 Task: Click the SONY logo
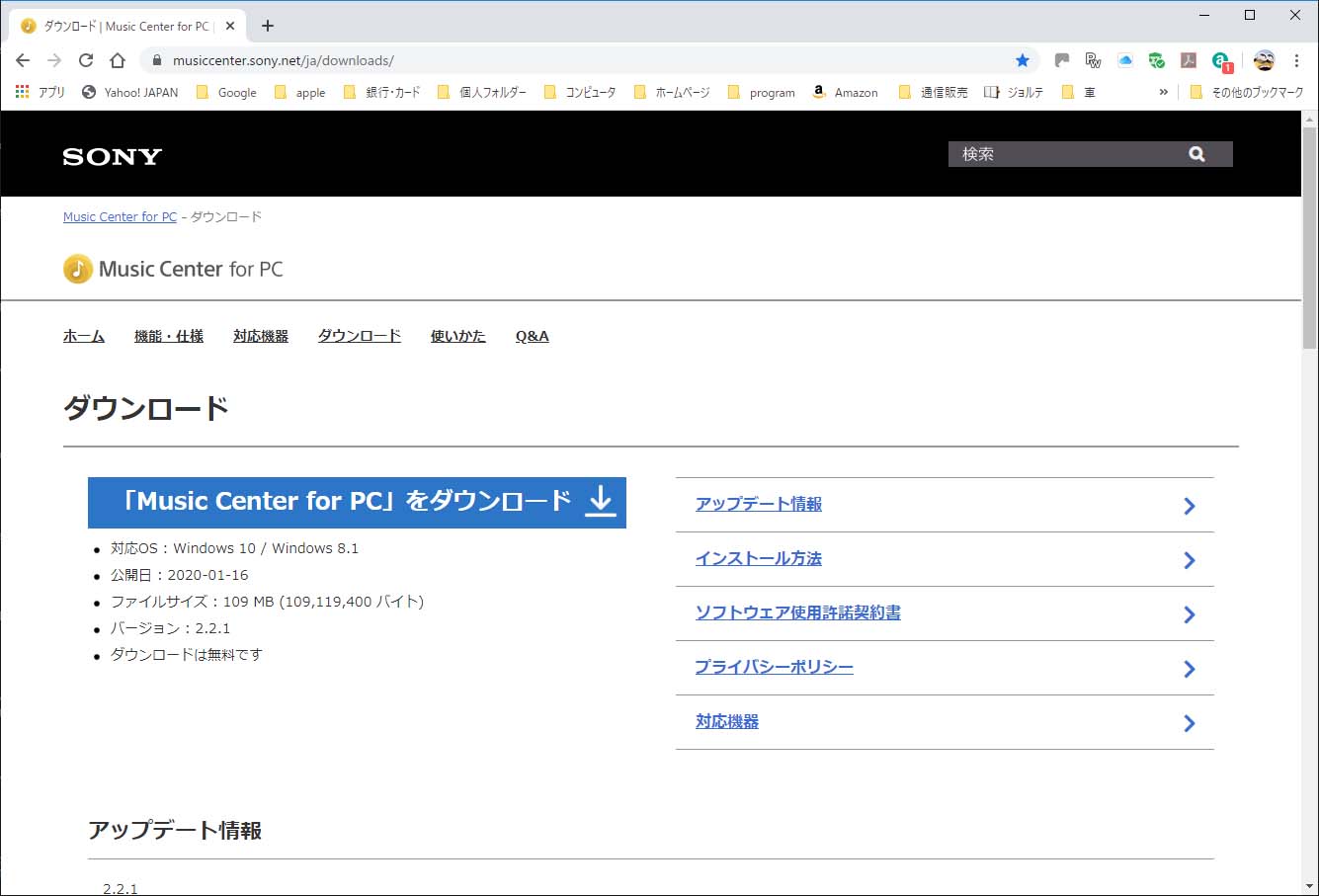[112, 156]
